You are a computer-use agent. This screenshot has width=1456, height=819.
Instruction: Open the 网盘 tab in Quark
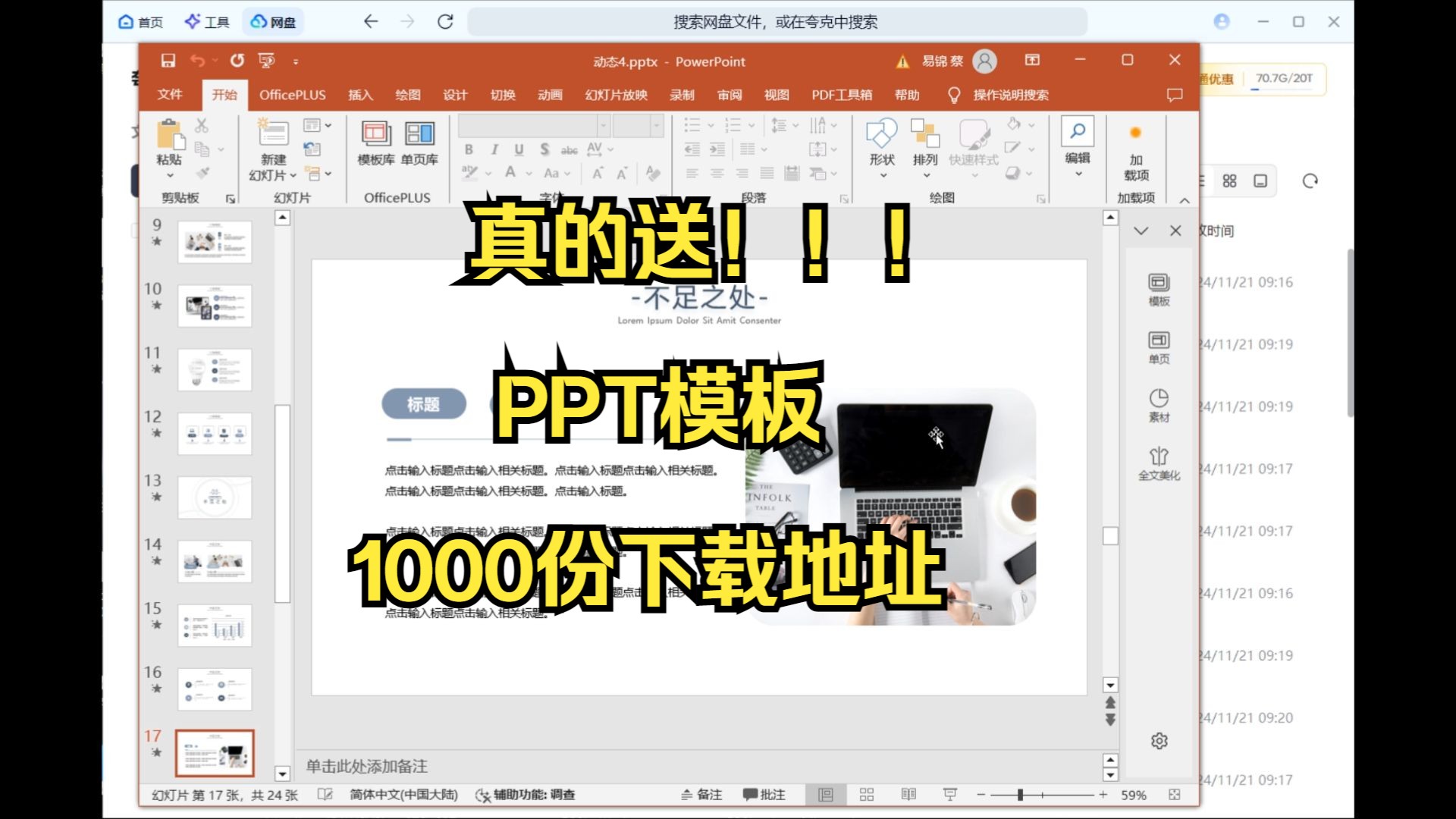273,22
